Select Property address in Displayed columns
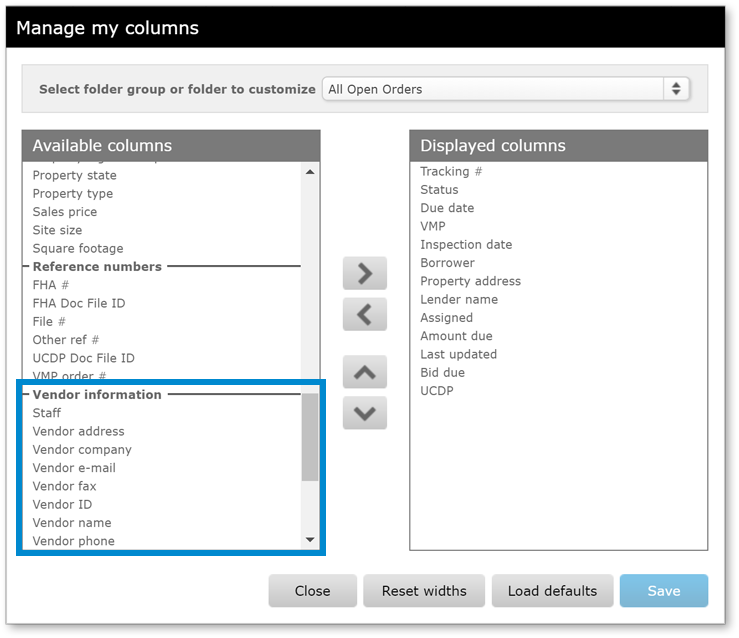 click(470, 281)
